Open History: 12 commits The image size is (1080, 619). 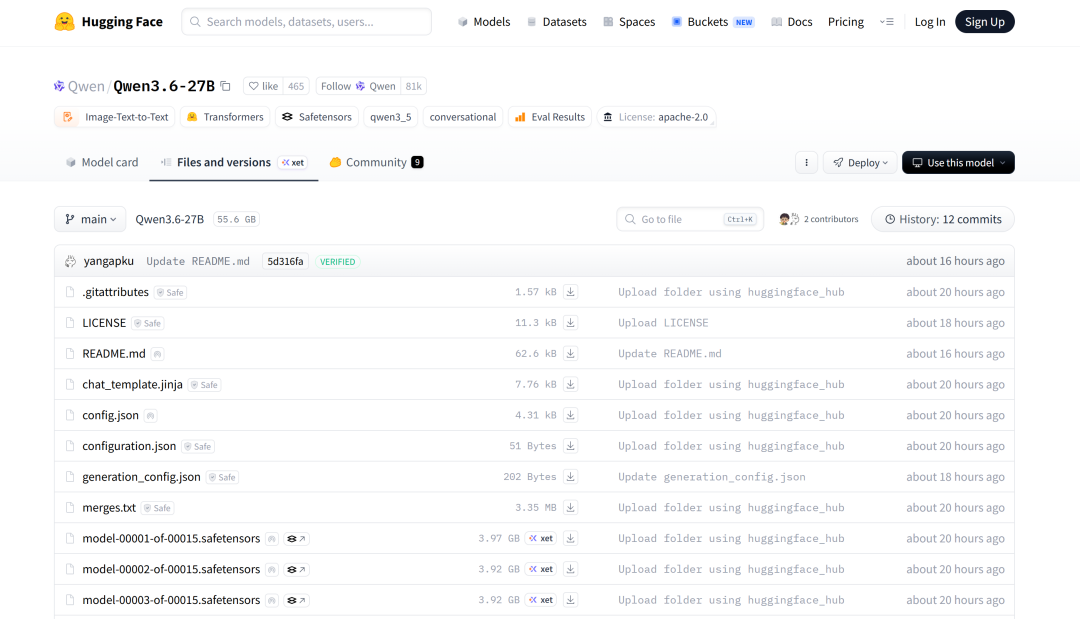(942, 219)
